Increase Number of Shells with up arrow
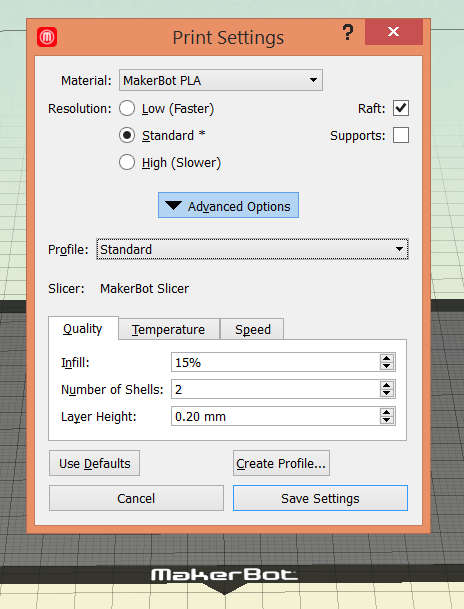Screen dimensions: 464x609 [x=386, y=385]
